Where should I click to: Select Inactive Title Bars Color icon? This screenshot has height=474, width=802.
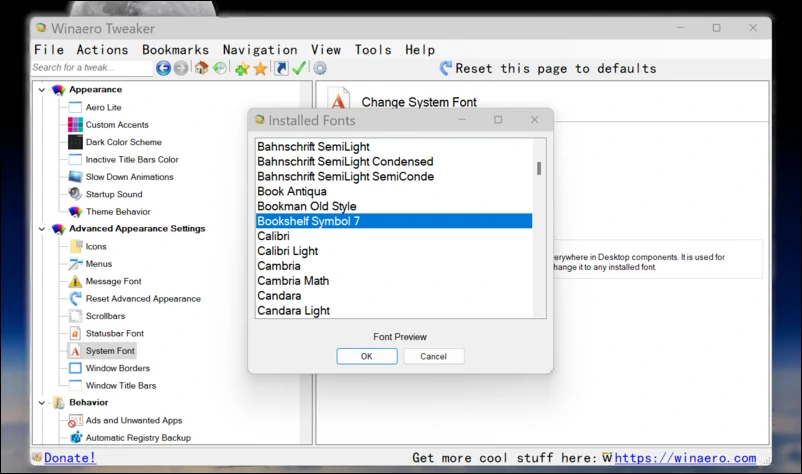point(75,160)
